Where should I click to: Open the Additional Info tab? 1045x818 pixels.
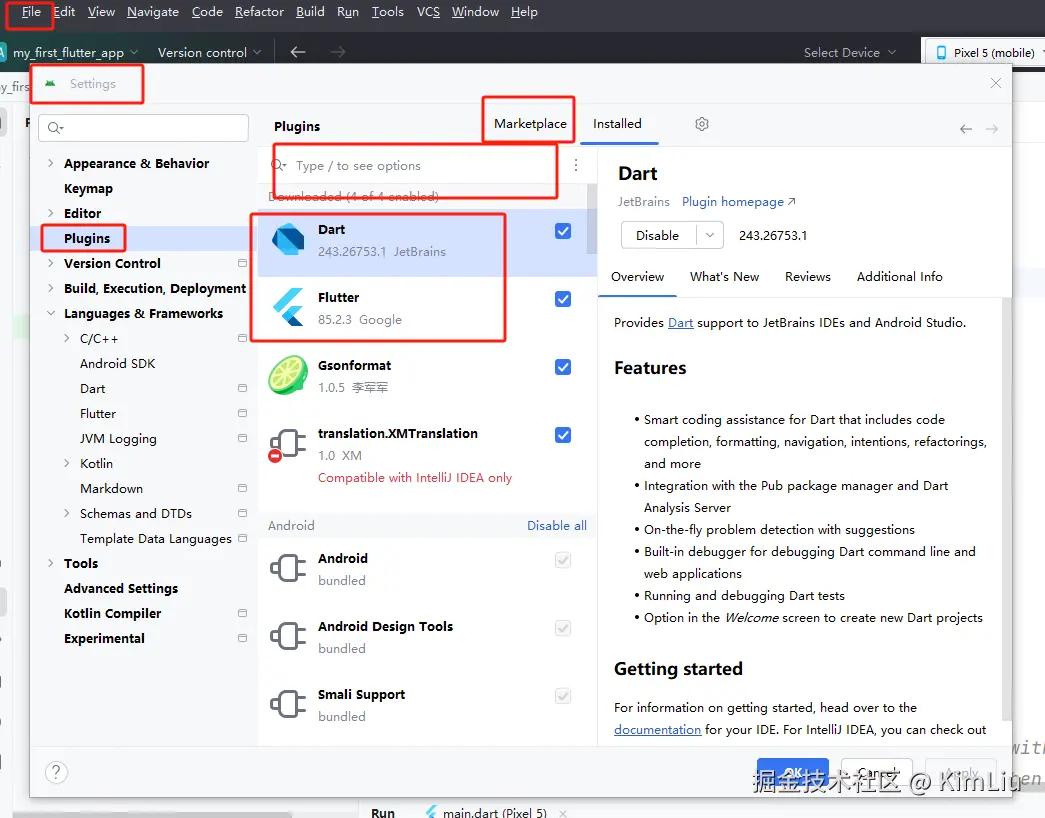click(x=899, y=277)
